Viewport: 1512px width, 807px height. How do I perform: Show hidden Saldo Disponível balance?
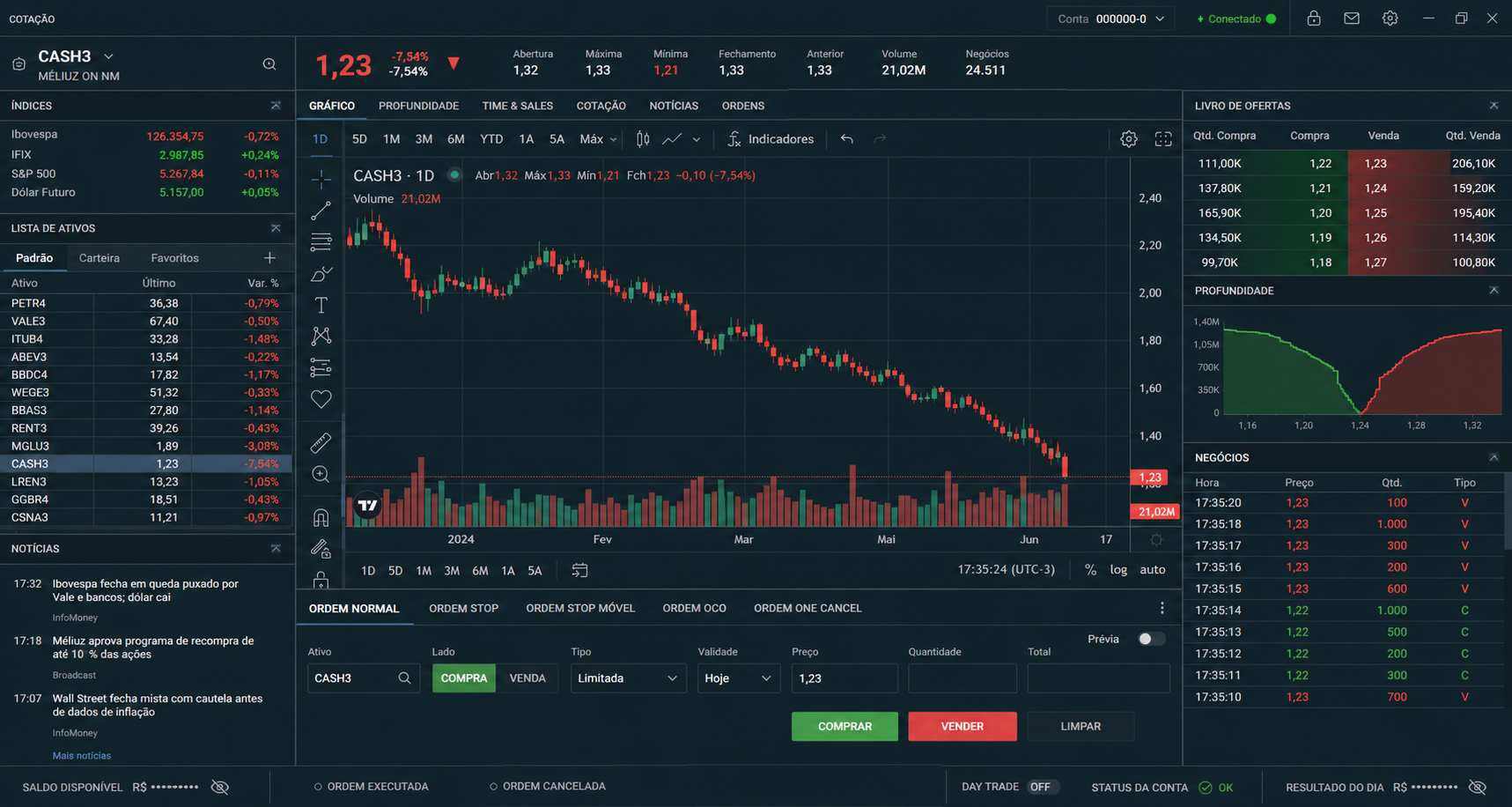(x=220, y=787)
